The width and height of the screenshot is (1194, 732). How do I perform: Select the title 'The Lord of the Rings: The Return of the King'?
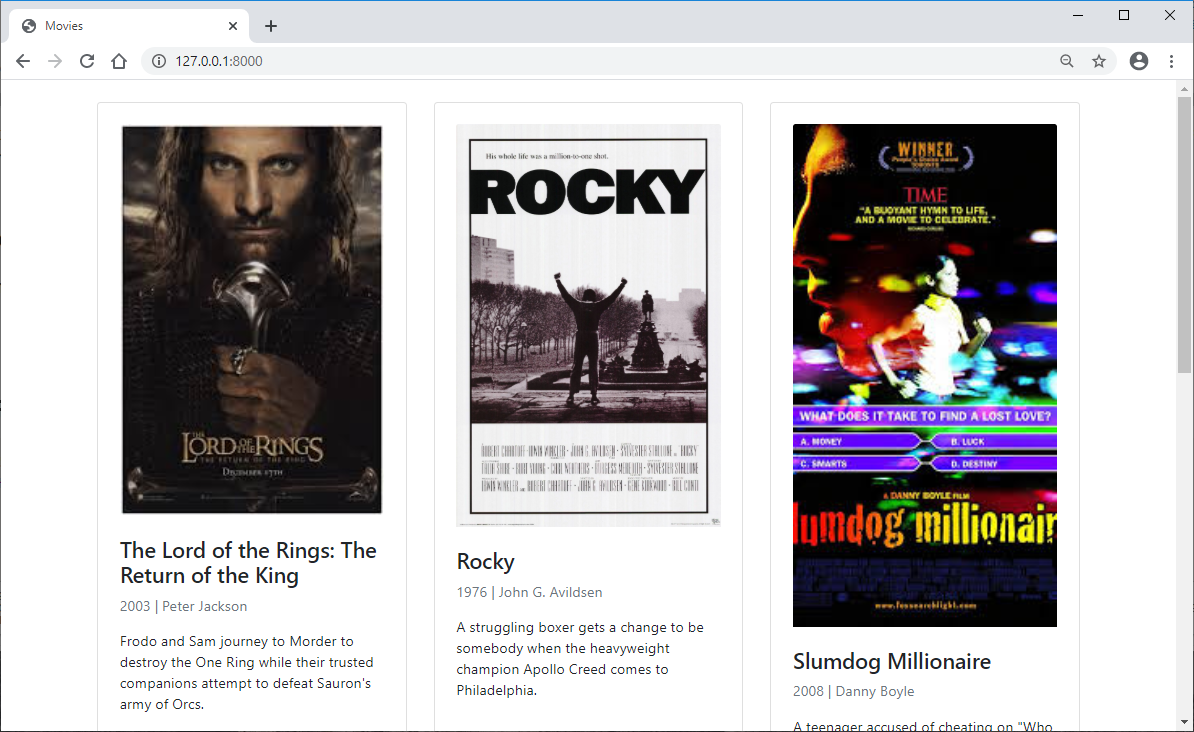tap(248, 563)
